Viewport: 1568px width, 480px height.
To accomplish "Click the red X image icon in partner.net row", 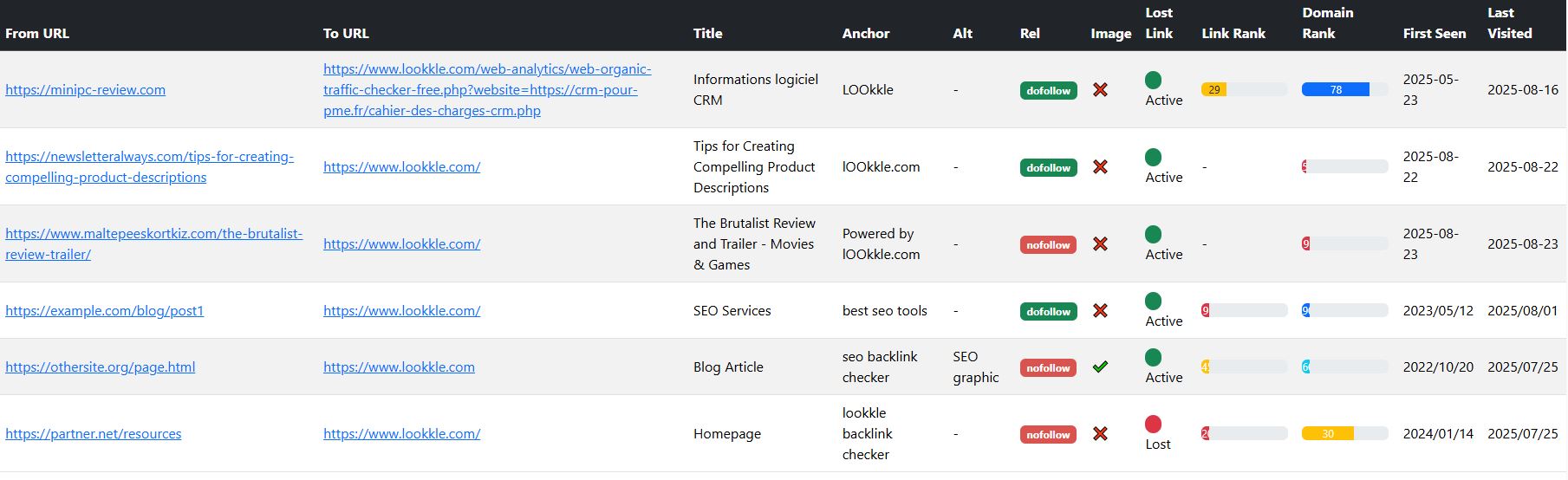I will [x=1100, y=433].
